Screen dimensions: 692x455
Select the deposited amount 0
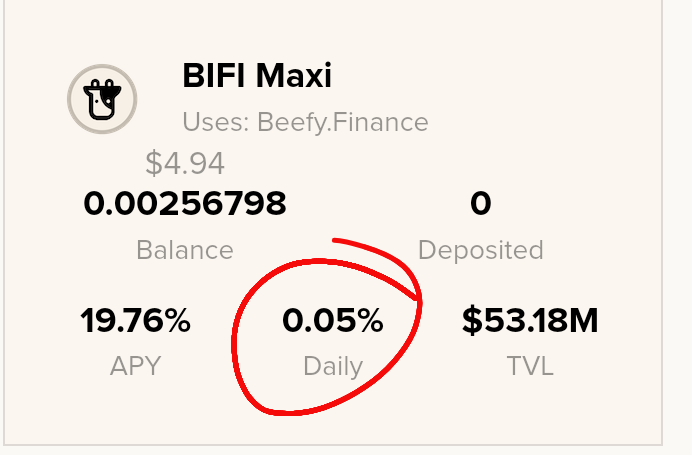tap(481, 203)
